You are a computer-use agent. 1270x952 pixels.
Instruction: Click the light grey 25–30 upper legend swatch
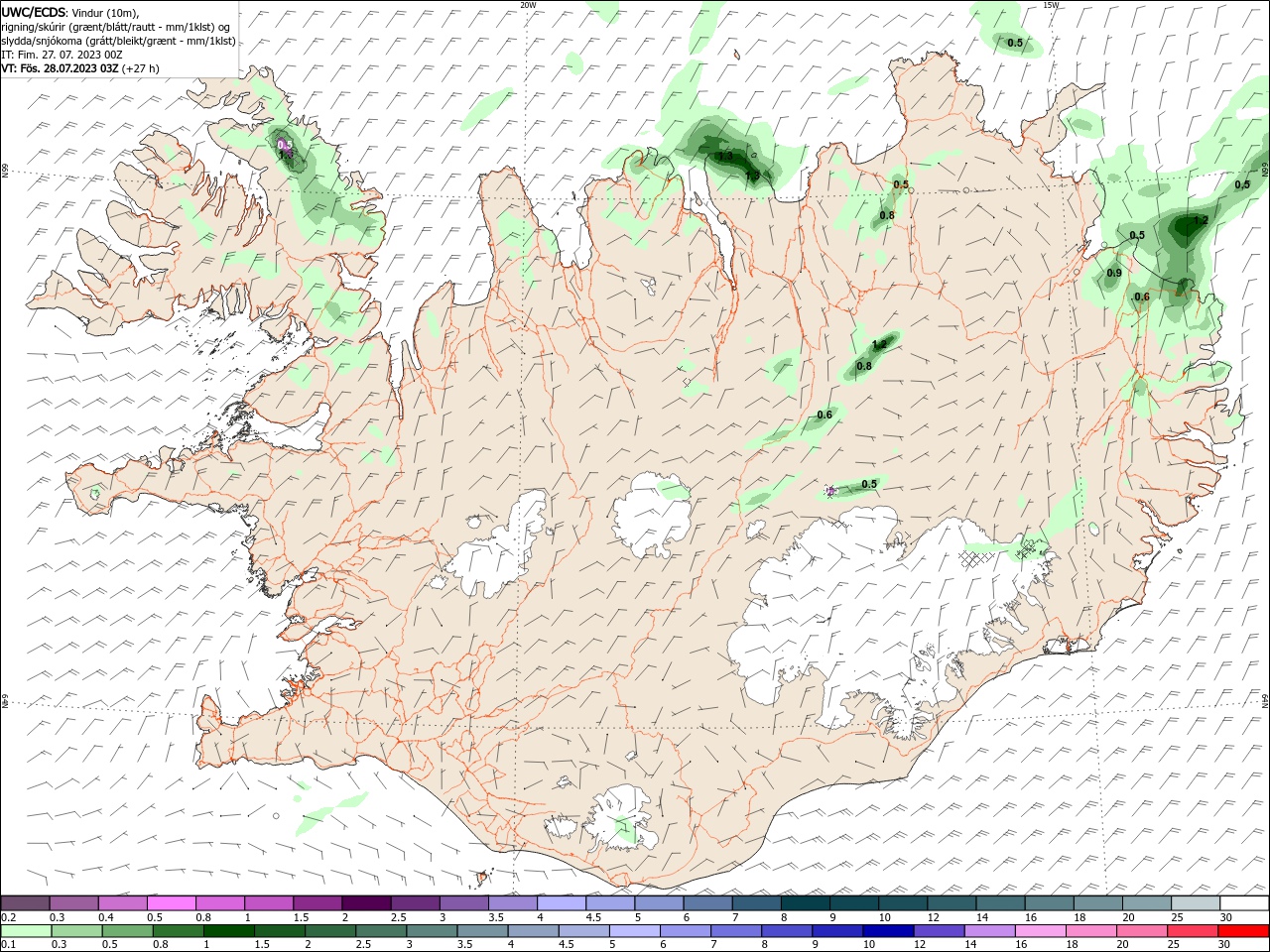[x=1196, y=903]
